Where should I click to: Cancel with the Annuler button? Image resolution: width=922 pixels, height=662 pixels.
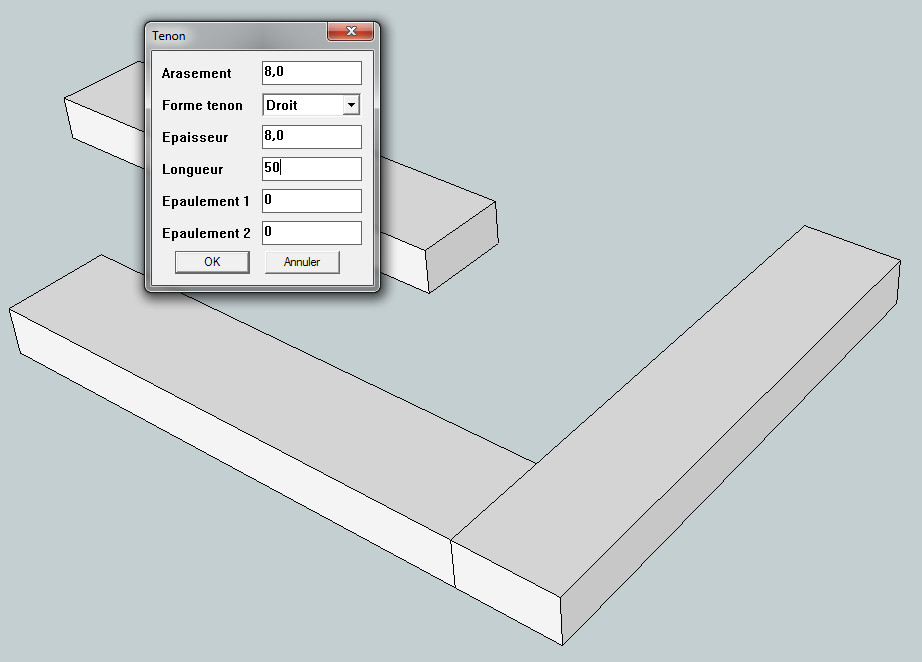pyautogui.click(x=302, y=262)
